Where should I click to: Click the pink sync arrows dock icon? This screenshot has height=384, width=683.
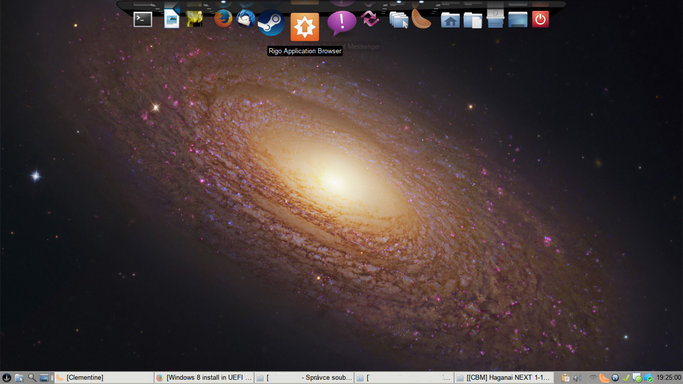point(370,19)
